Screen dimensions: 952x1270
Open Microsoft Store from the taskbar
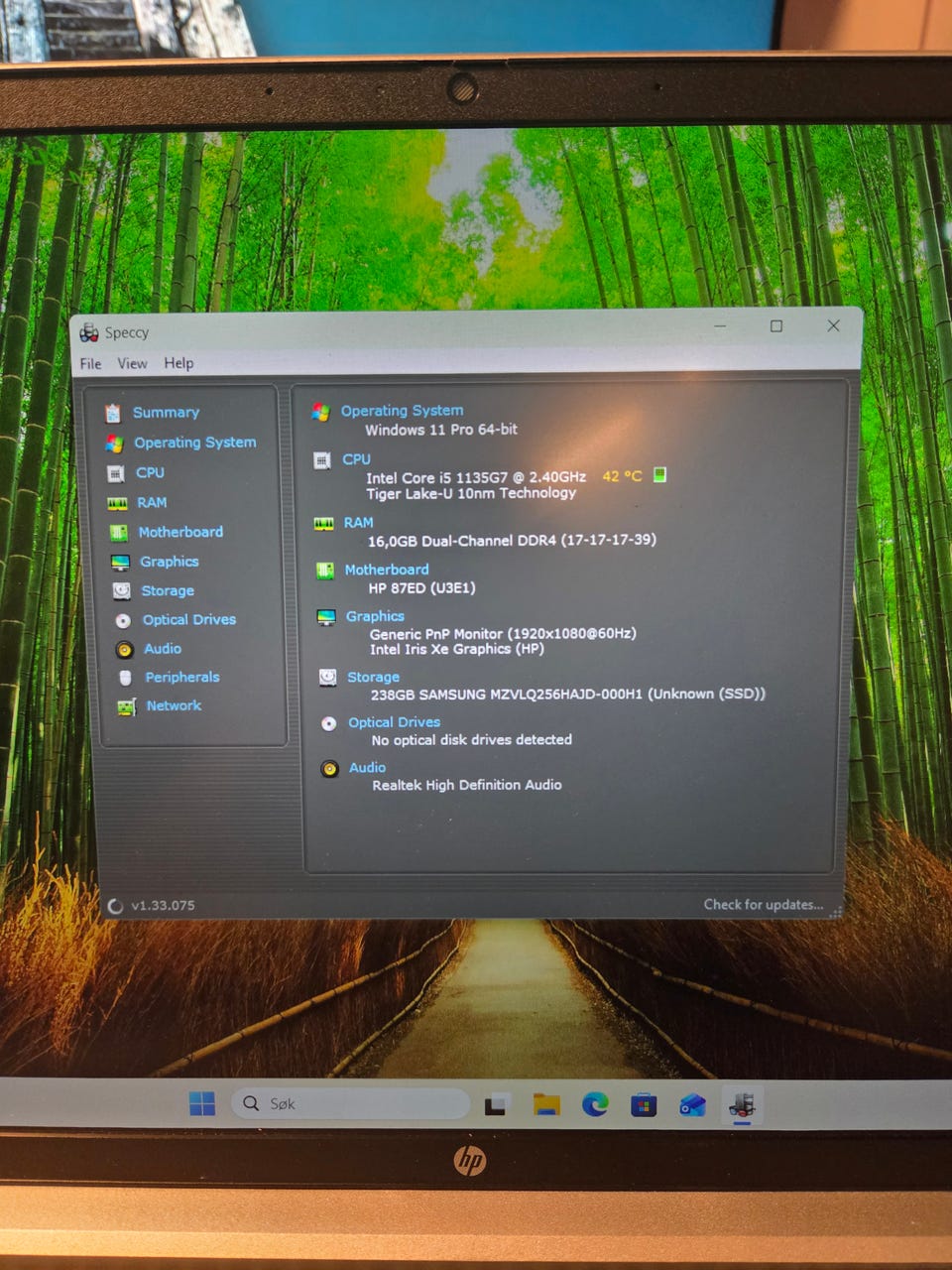point(644,1104)
